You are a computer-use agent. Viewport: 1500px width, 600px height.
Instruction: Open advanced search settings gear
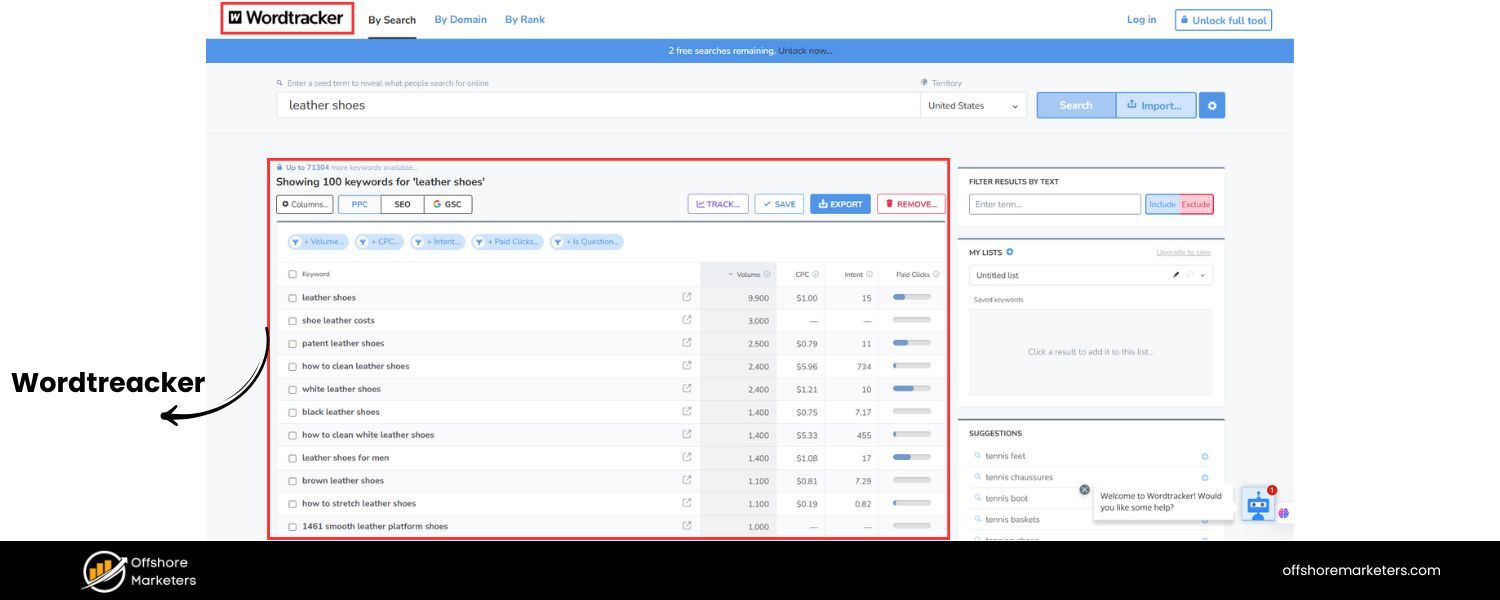pos(1211,104)
